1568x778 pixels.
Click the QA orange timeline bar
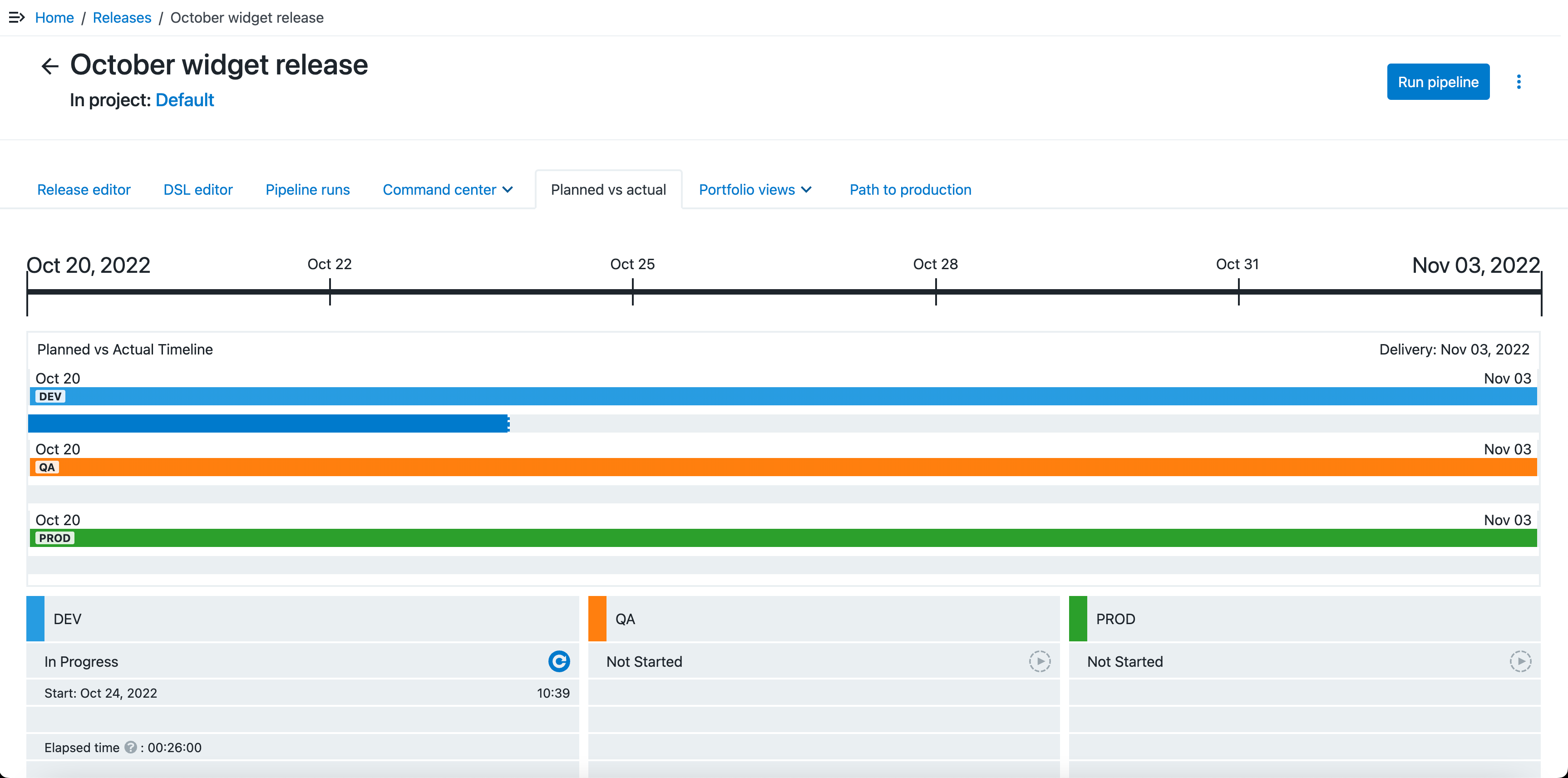784,467
